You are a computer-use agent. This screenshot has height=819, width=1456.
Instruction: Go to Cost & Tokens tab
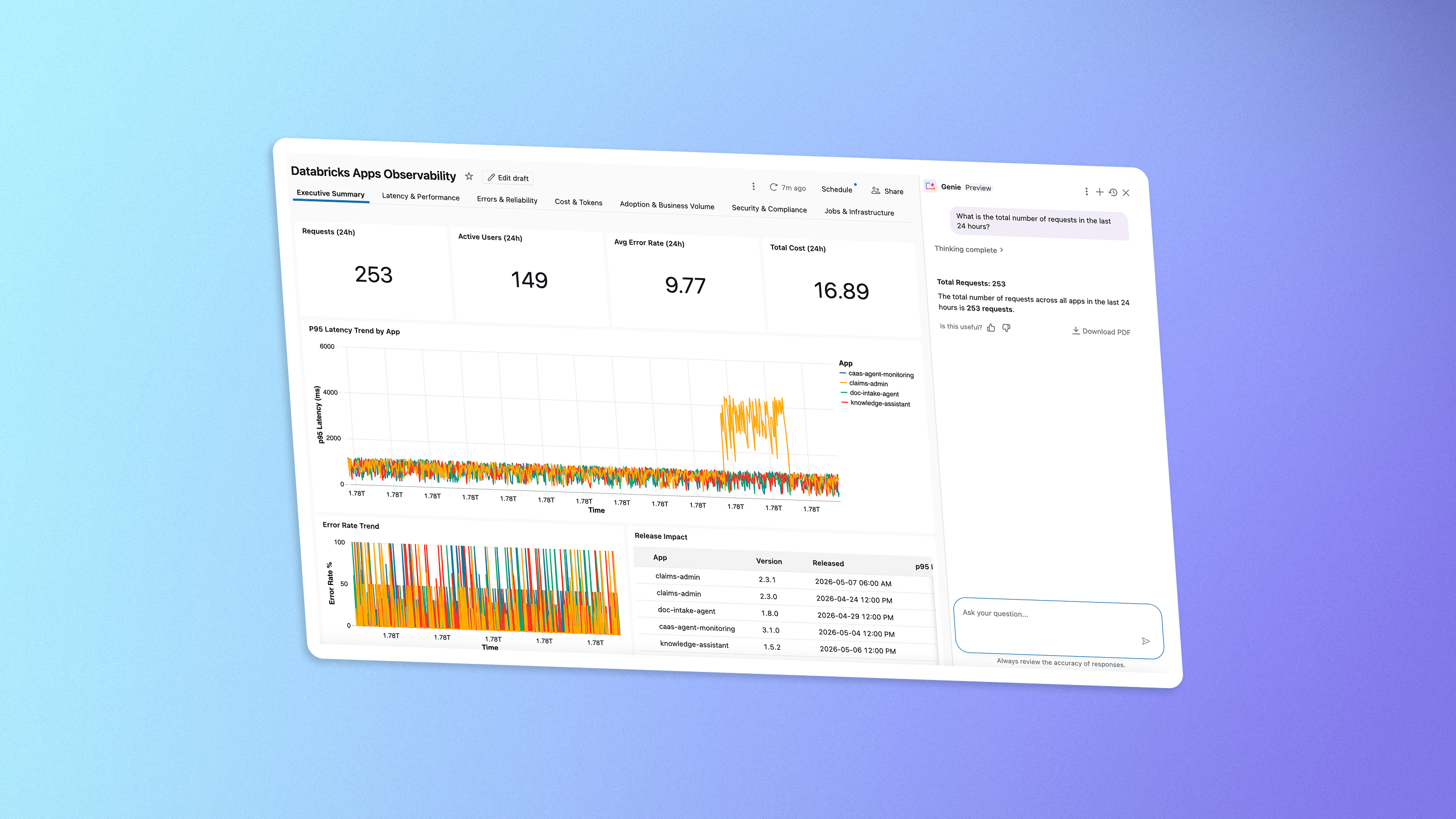tap(578, 202)
